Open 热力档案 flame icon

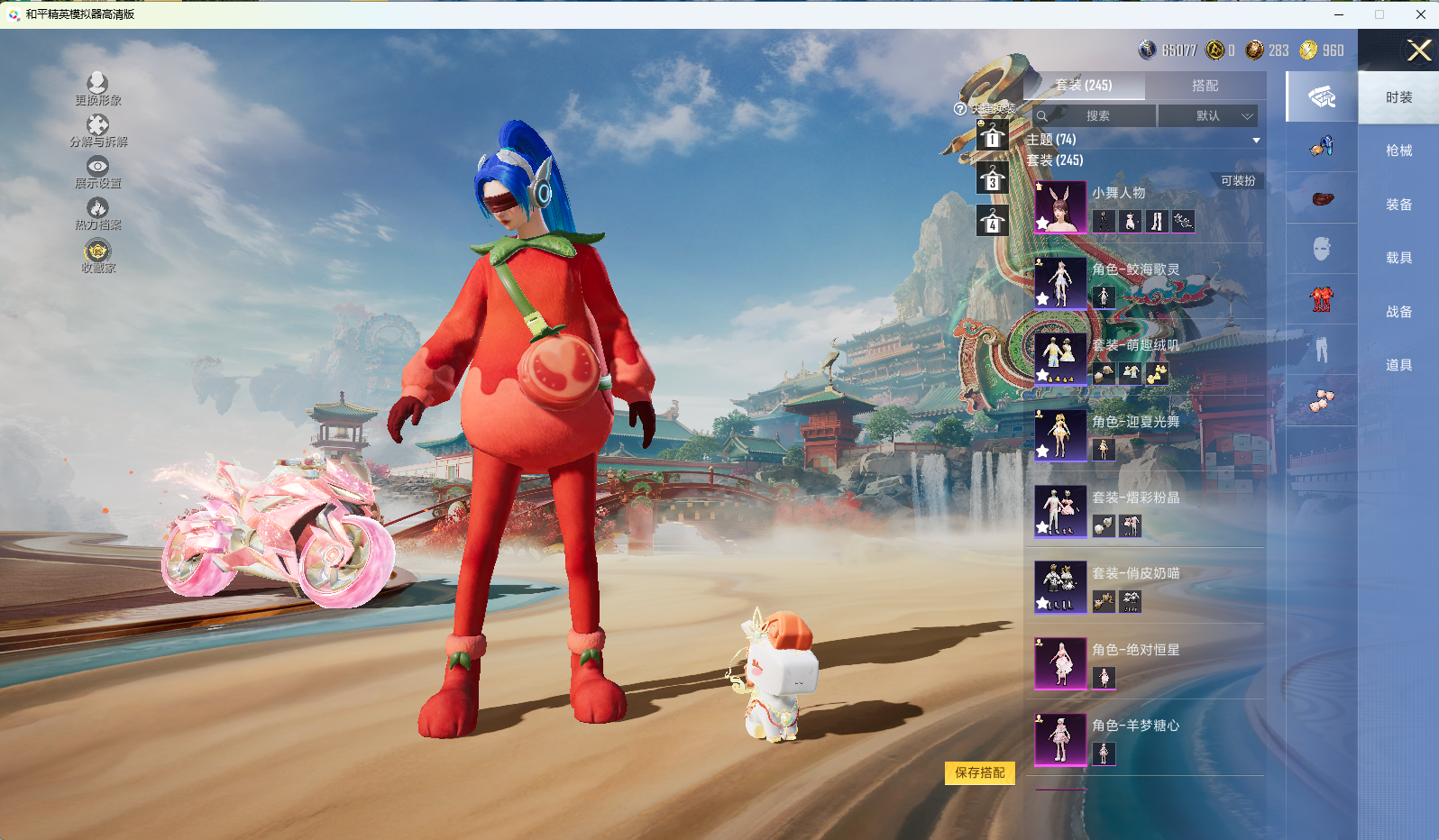click(97, 209)
